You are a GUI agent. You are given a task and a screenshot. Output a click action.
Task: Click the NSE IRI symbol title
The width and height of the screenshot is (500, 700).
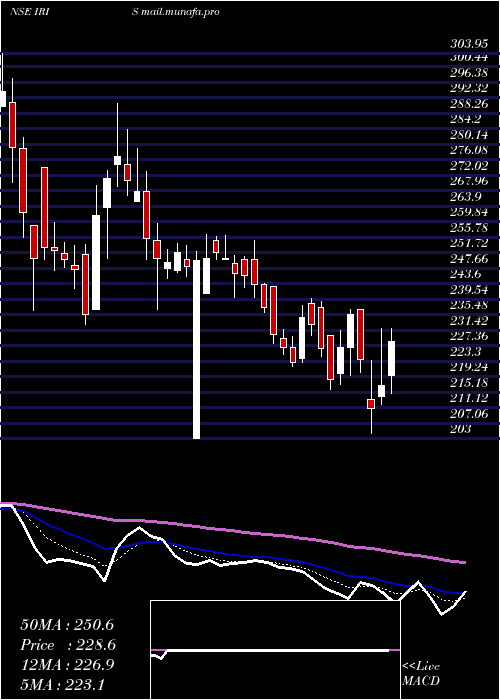(x=29, y=12)
